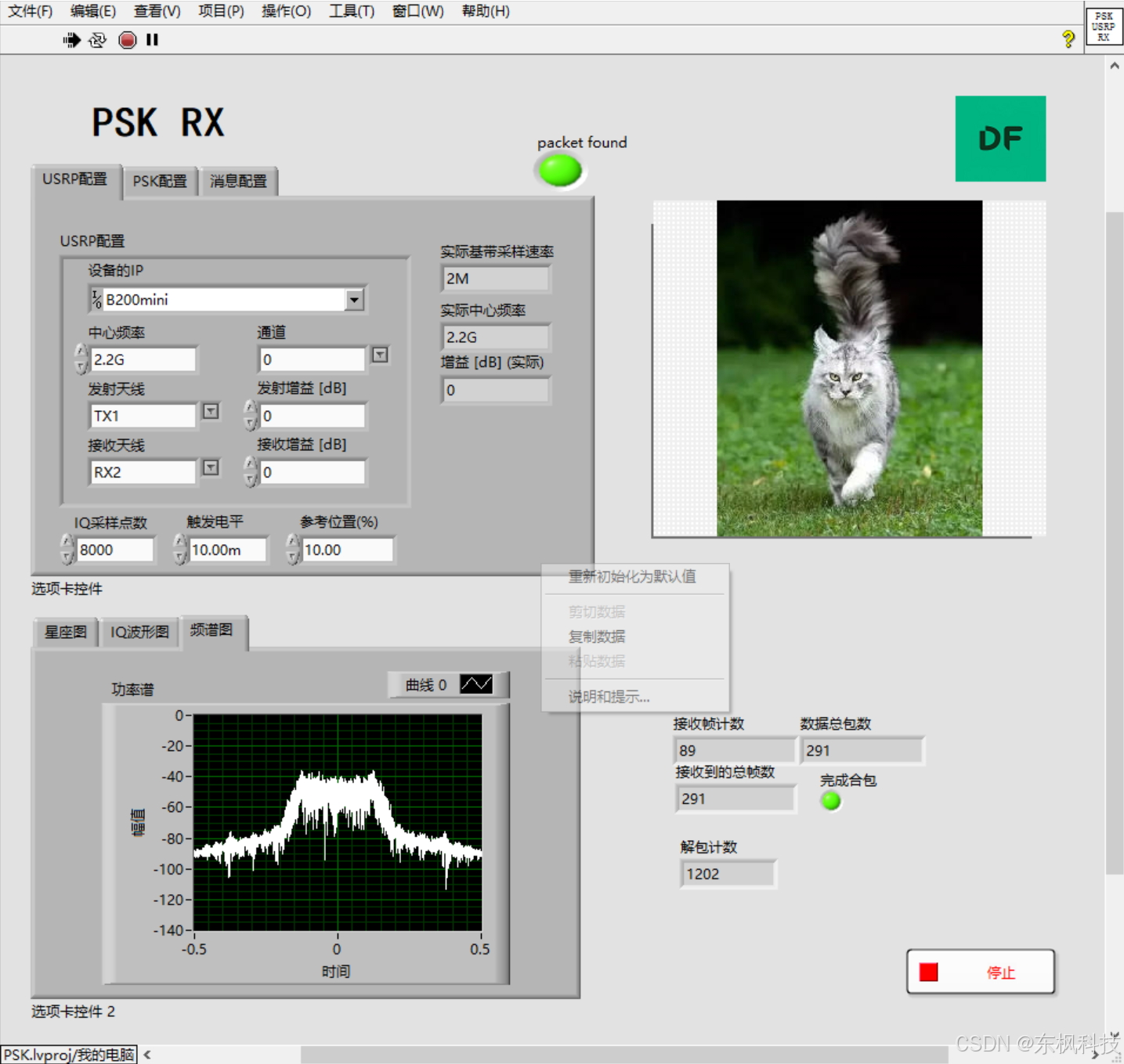The height and width of the screenshot is (1064, 1124).
Task: Click the 通道 input field
Action: point(313,359)
